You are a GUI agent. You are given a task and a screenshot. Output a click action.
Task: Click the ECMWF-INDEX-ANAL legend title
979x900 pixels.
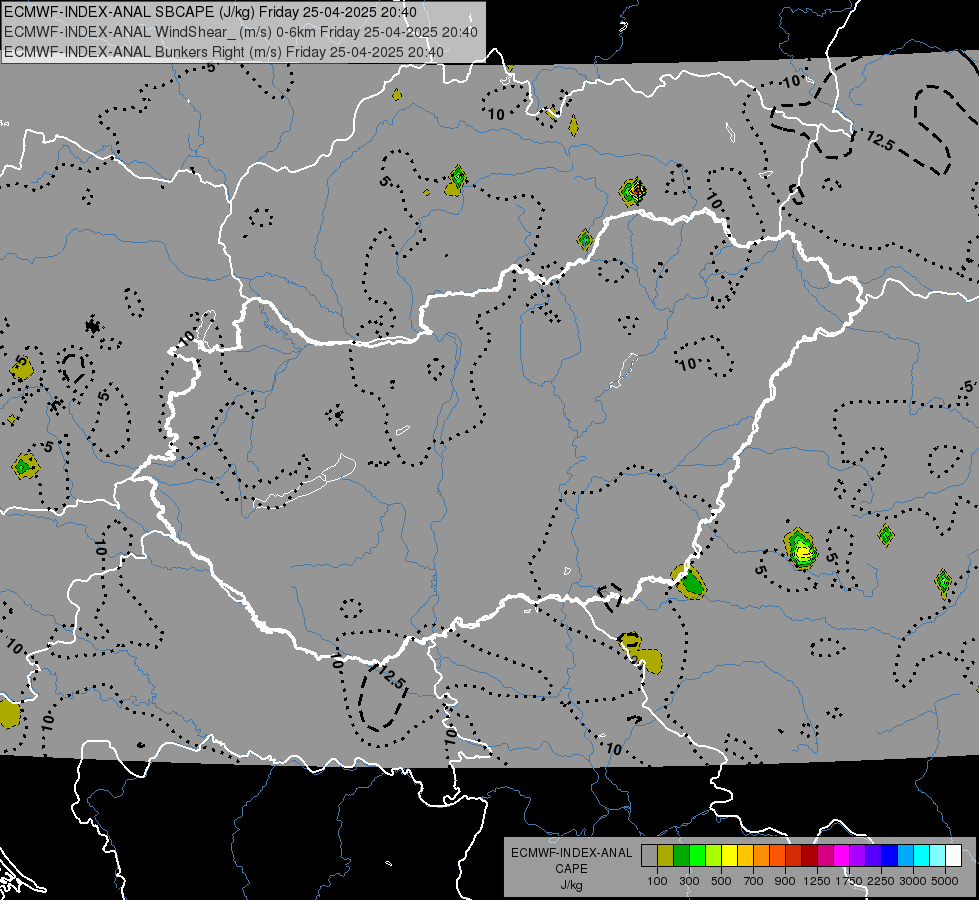coord(571,853)
